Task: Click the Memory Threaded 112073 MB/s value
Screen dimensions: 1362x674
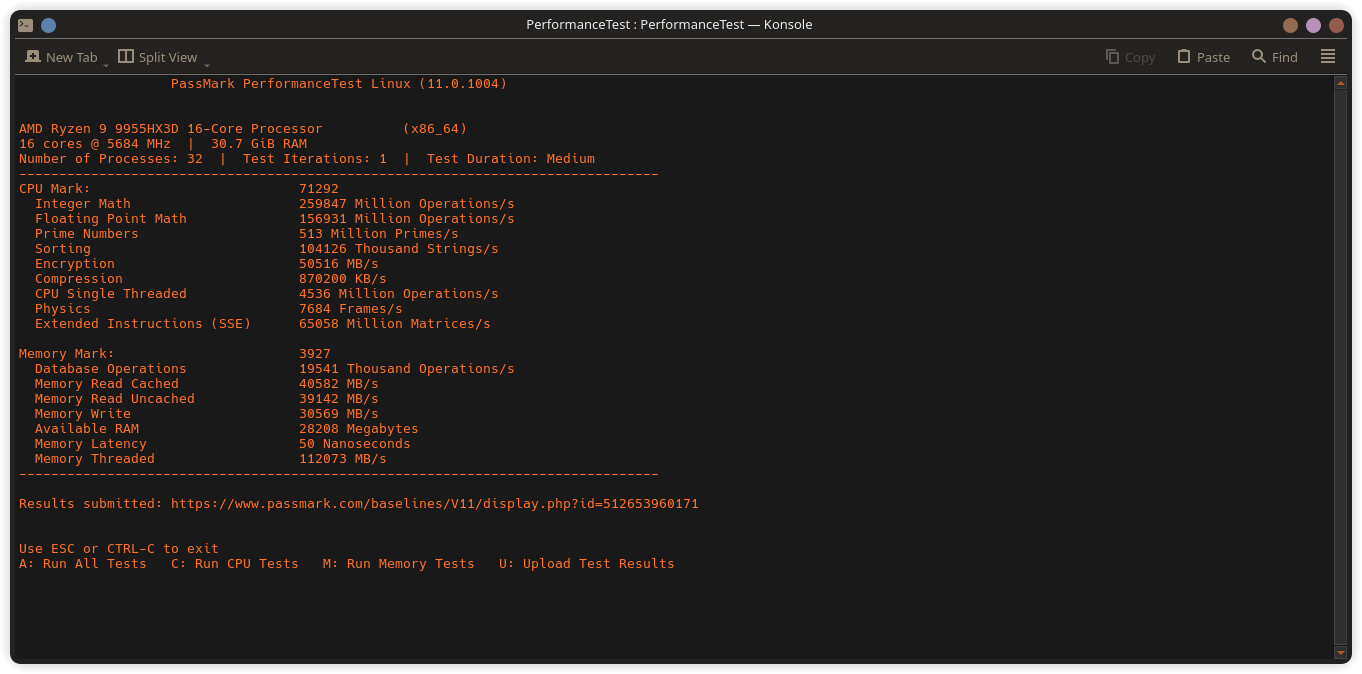Action: (x=343, y=459)
